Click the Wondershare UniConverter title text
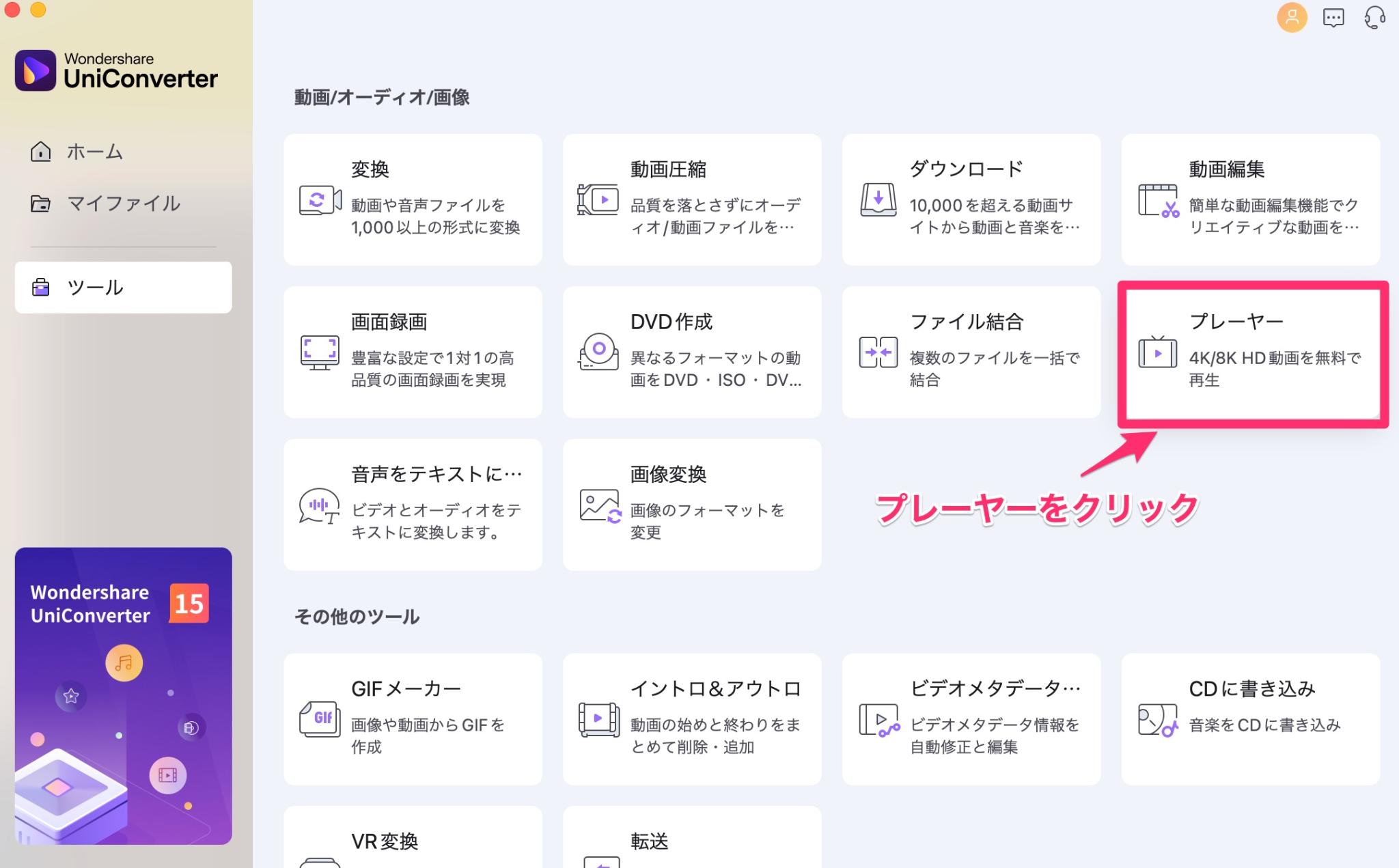The width and height of the screenshot is (1399, 868). pos(141,71)
